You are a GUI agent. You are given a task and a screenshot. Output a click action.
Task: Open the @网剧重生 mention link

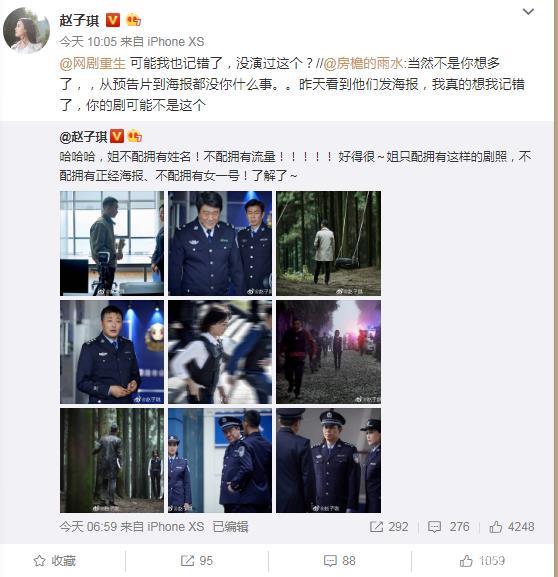[93, 63]
